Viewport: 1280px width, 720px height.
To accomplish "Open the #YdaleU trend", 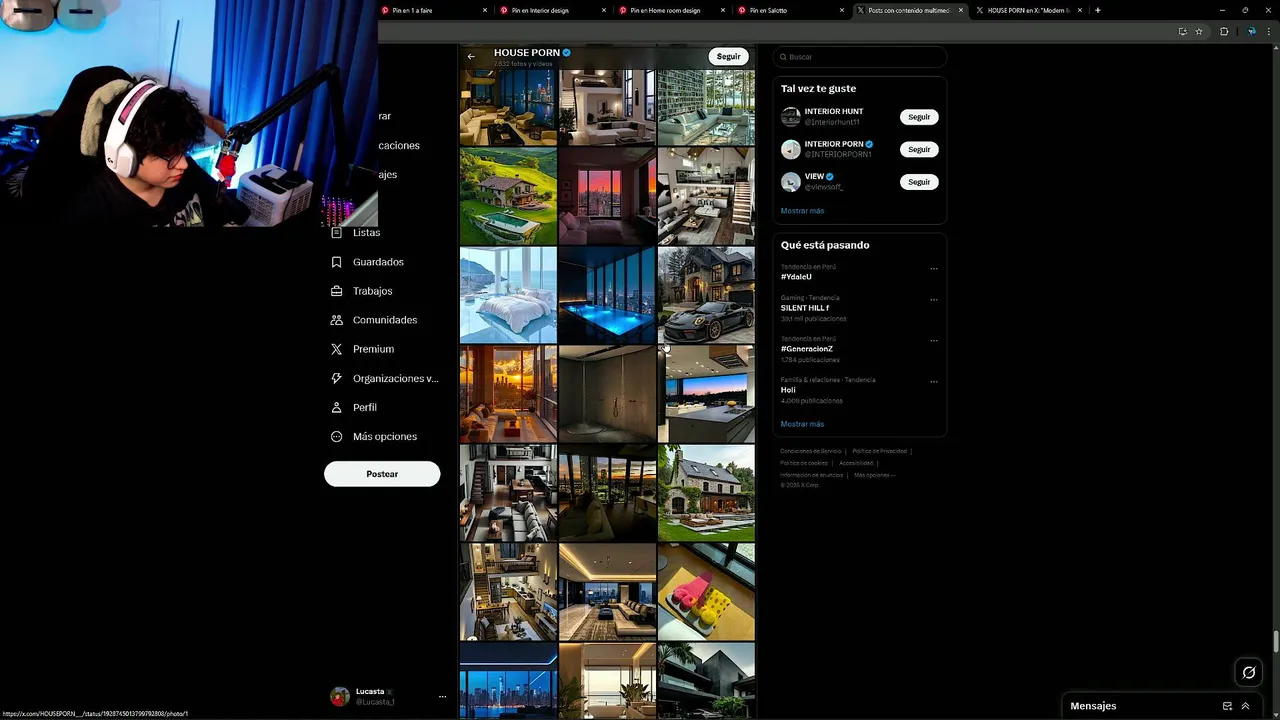I will [x=796, y=277].
